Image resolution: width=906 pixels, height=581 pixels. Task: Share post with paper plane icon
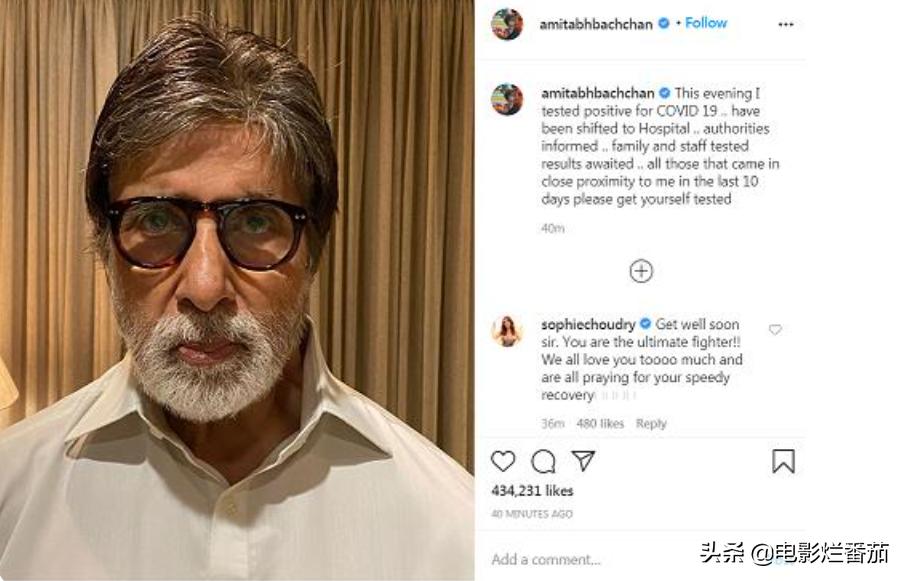[x=583, y=460]
